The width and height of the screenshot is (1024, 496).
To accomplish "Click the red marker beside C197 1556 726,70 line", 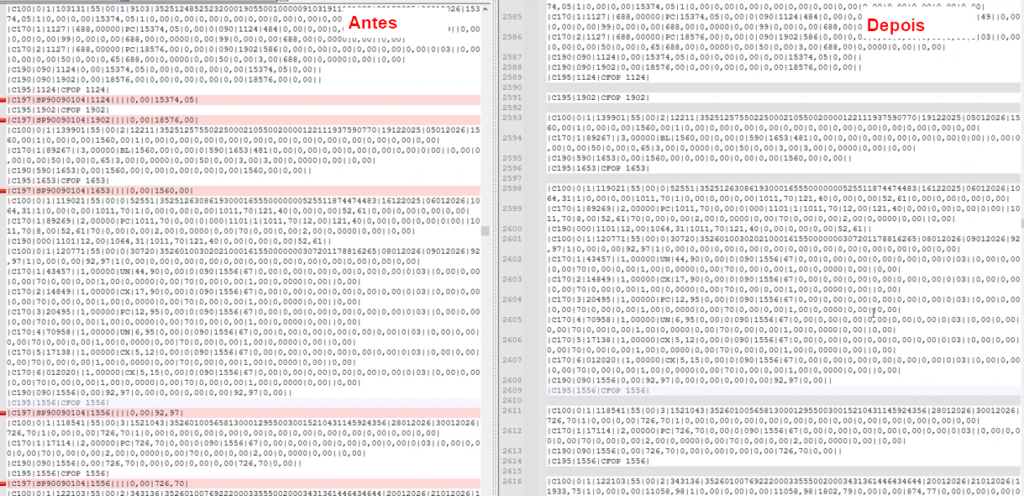I will click(4, 482).
